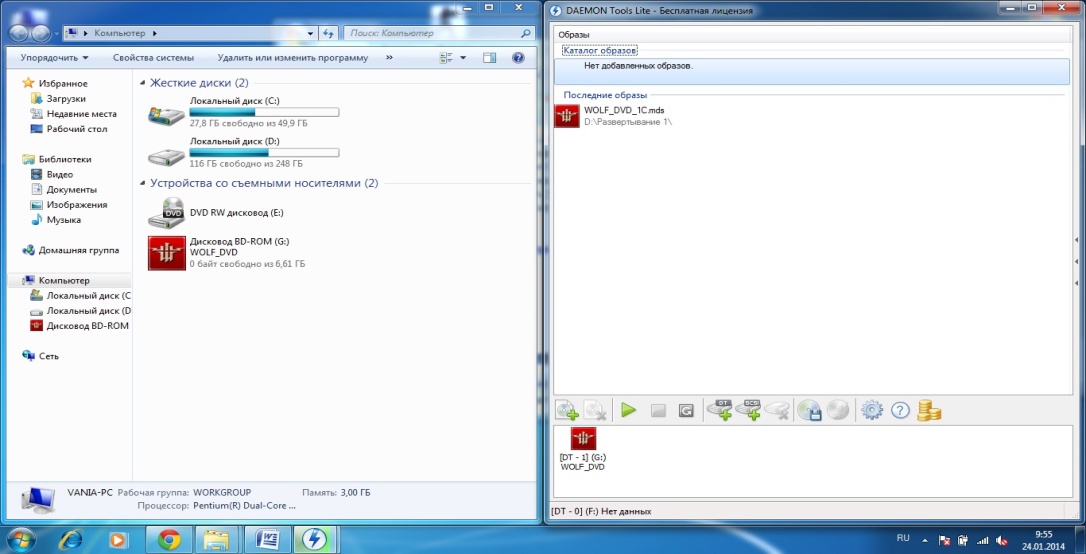
Task: Launch Windows Media Player from taskbar
Action: point(118,538)
